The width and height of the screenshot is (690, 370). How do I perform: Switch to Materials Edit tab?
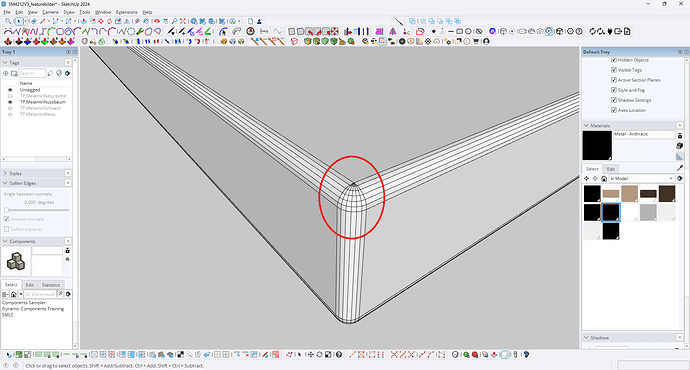[611, 169]
